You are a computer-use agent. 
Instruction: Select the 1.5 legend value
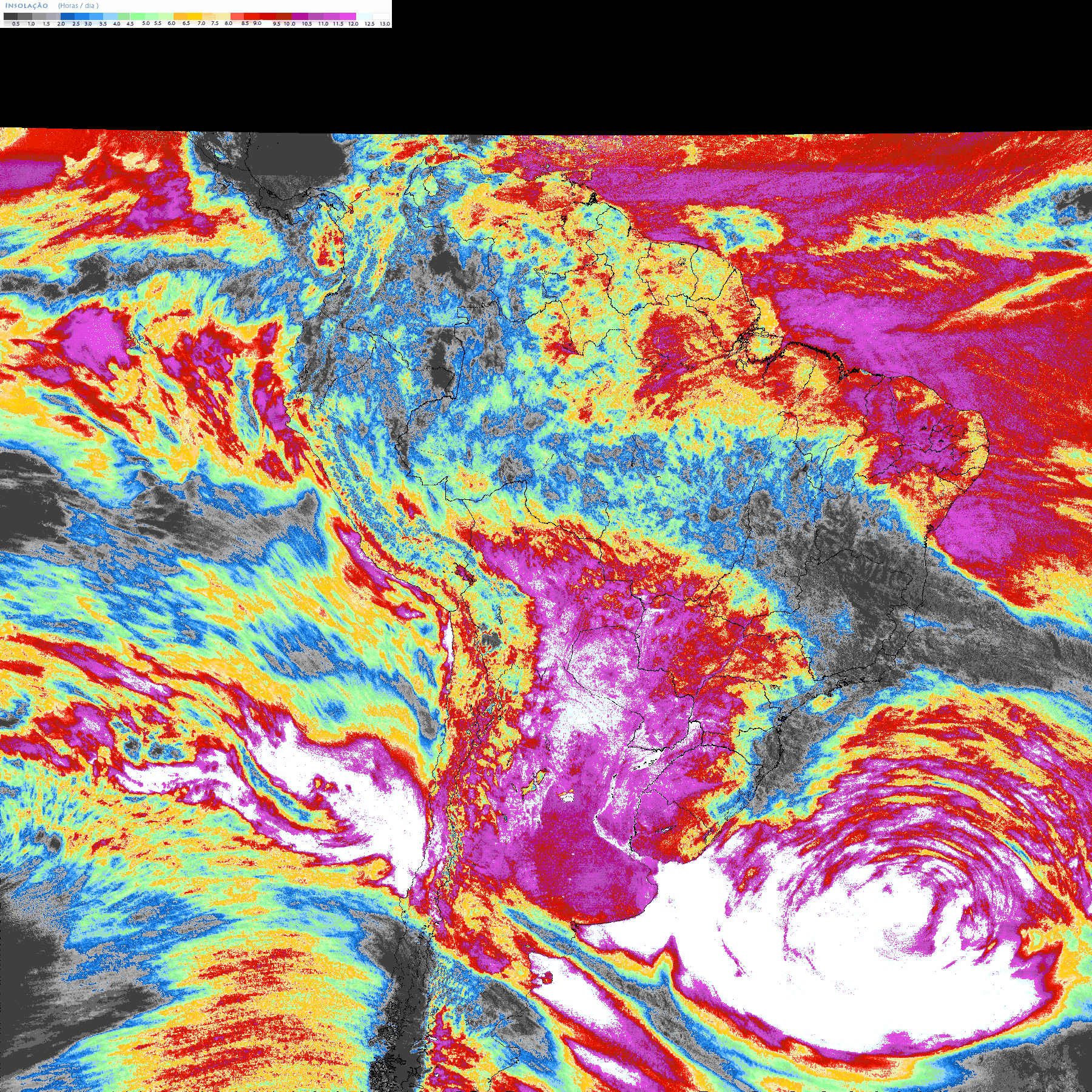pos(46,24)
